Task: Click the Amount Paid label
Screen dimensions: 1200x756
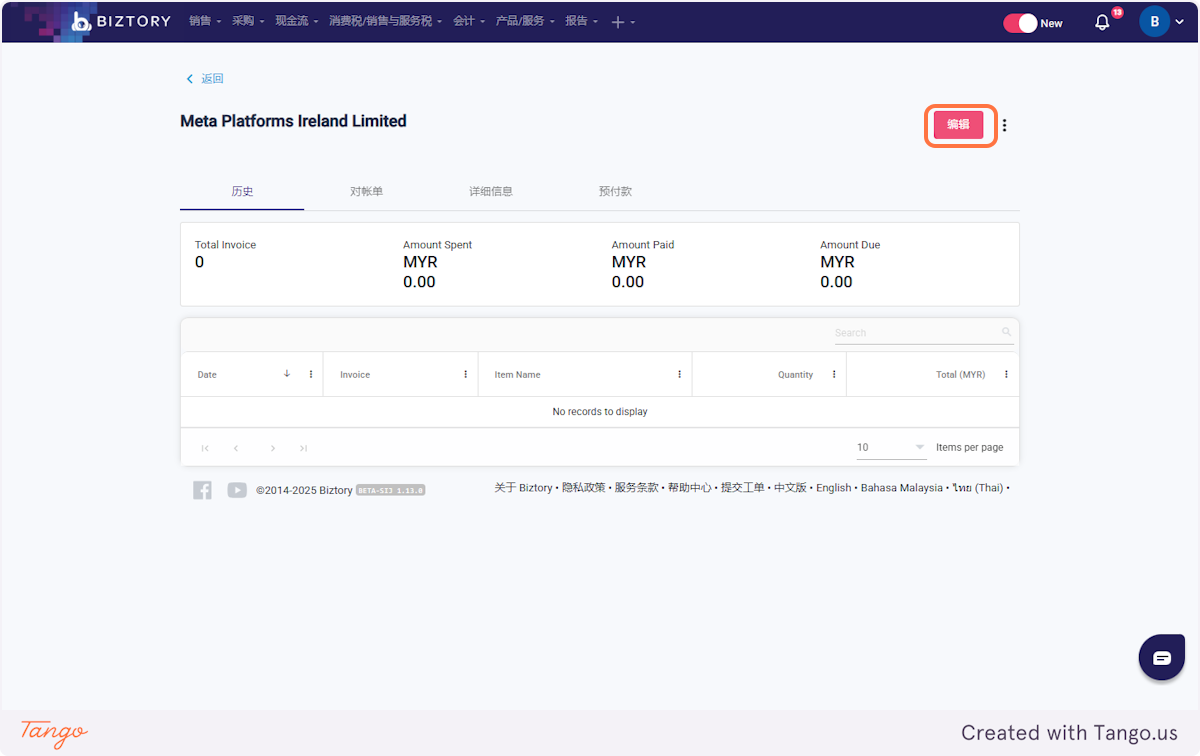Action: tap(643, 245)
